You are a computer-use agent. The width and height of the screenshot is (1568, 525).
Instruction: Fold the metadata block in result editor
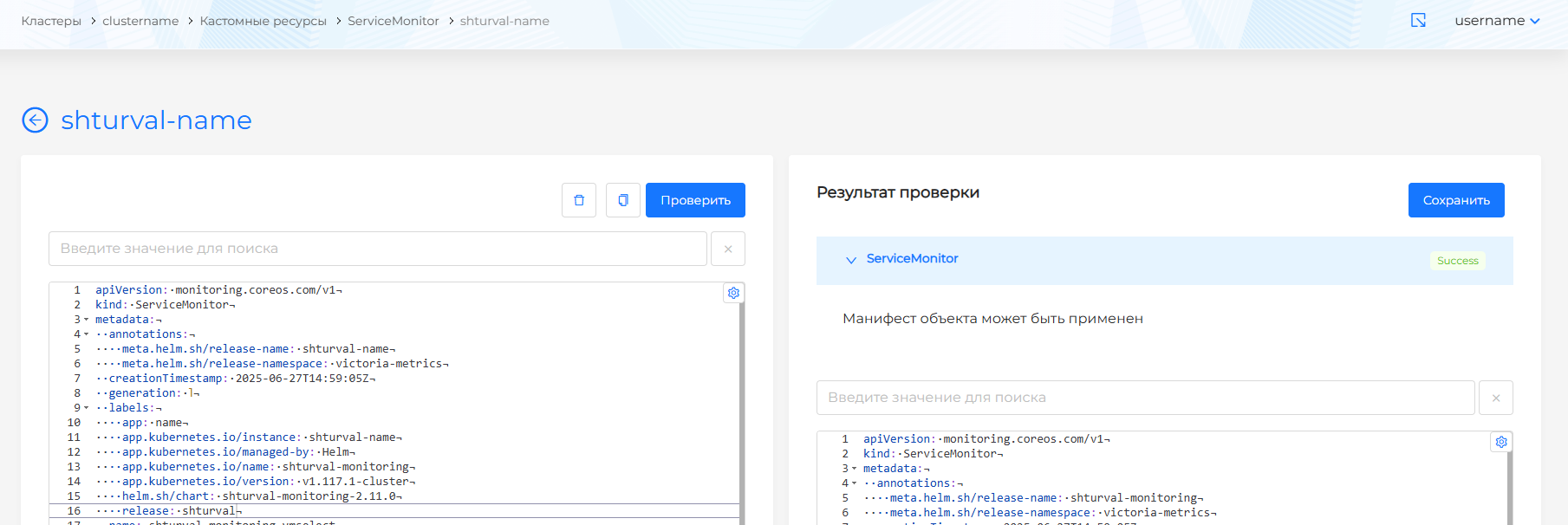(x=855, y=469)
